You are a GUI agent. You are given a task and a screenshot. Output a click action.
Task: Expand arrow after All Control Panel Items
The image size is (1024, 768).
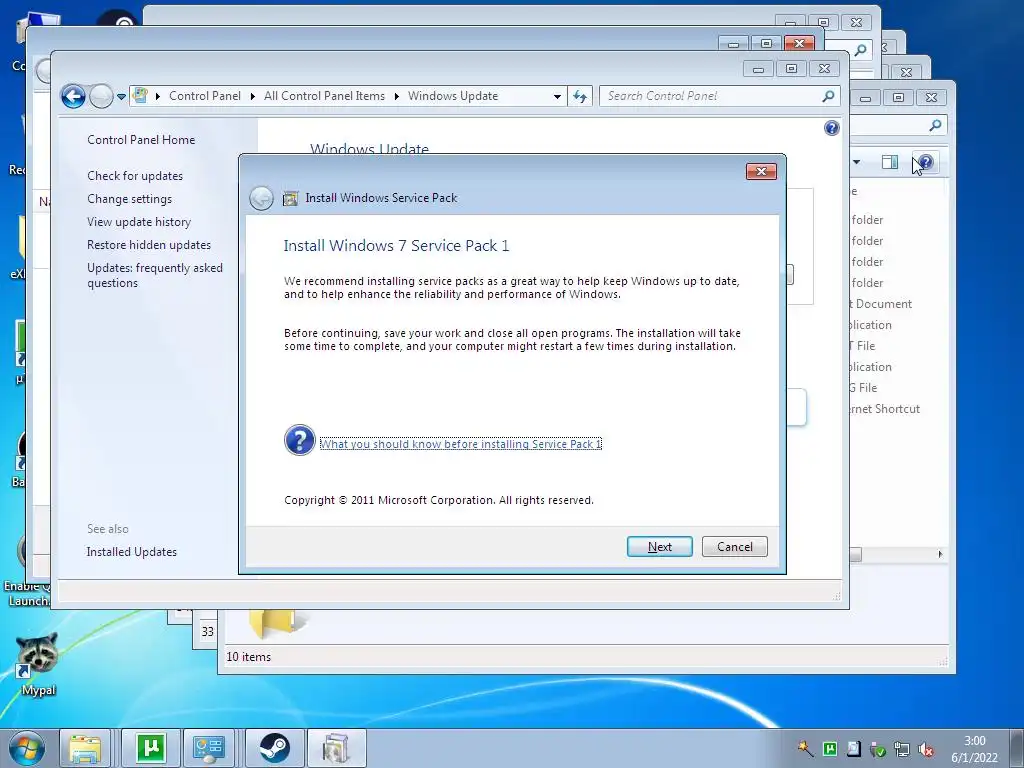pos(396,96)
